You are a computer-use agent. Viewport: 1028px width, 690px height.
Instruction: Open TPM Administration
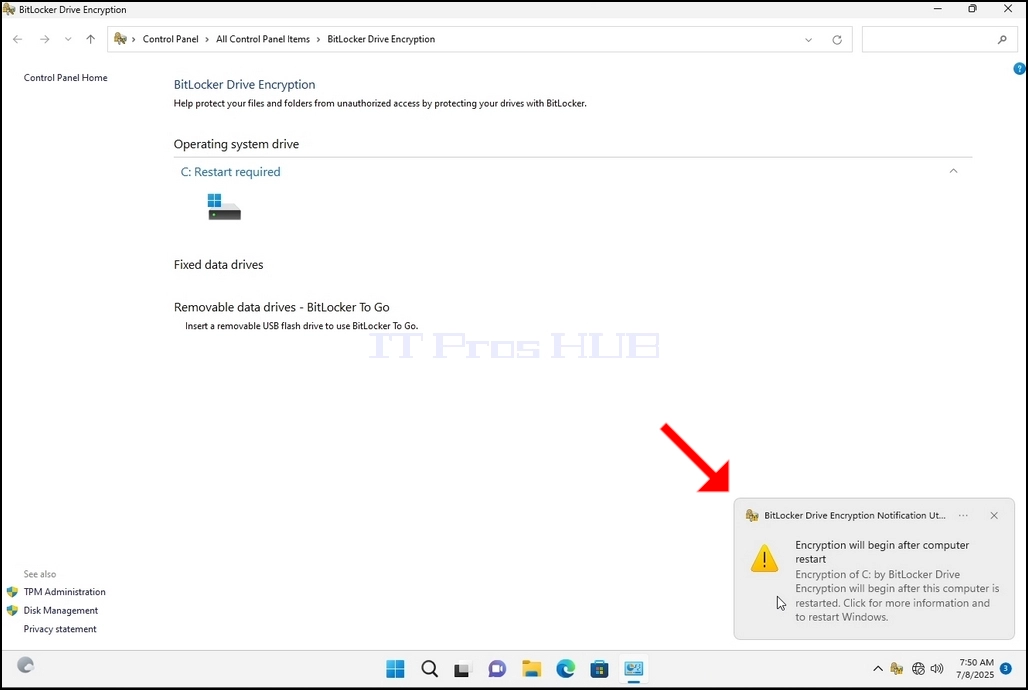pos(64,592)
